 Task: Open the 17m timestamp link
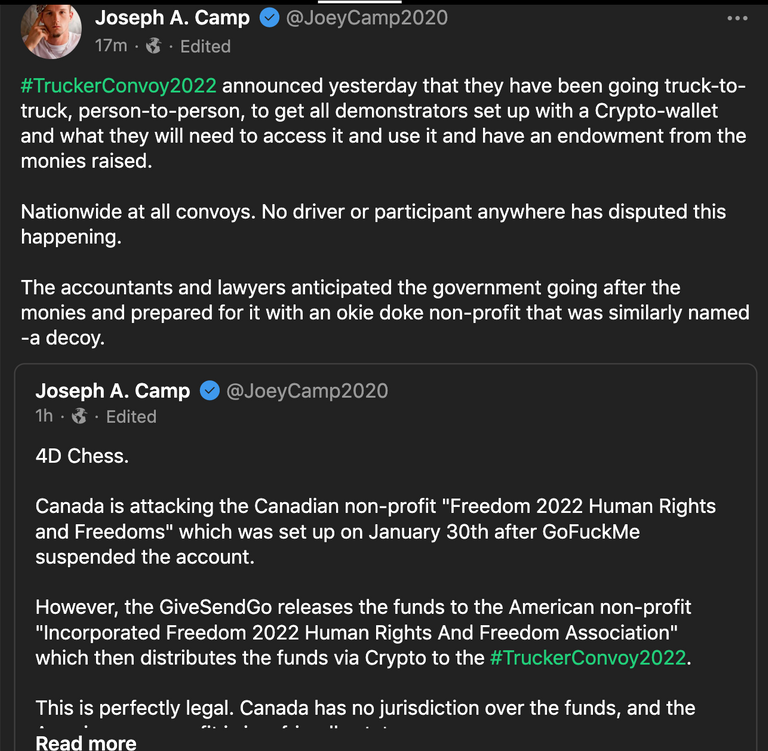pos(110,46)
